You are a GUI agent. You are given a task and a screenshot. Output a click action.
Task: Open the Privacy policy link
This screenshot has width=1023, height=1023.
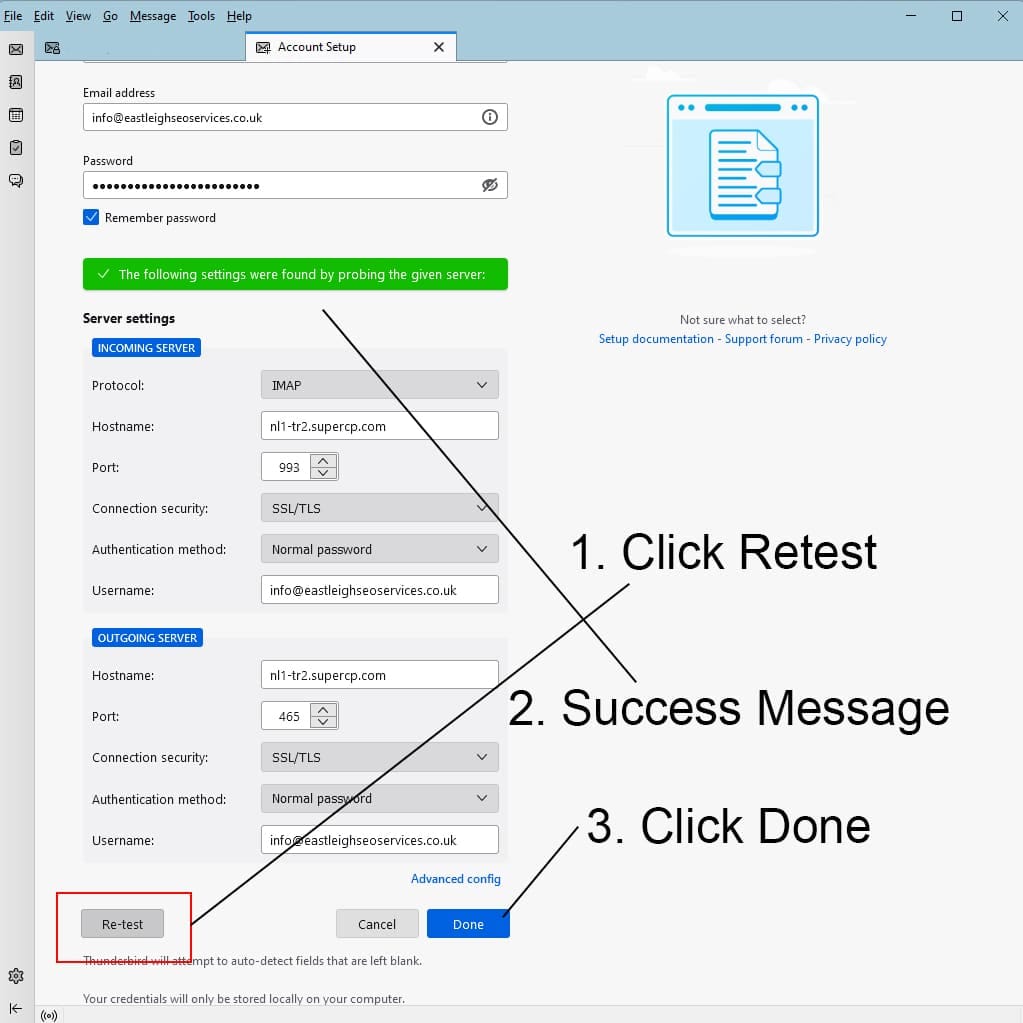point(849,339)
